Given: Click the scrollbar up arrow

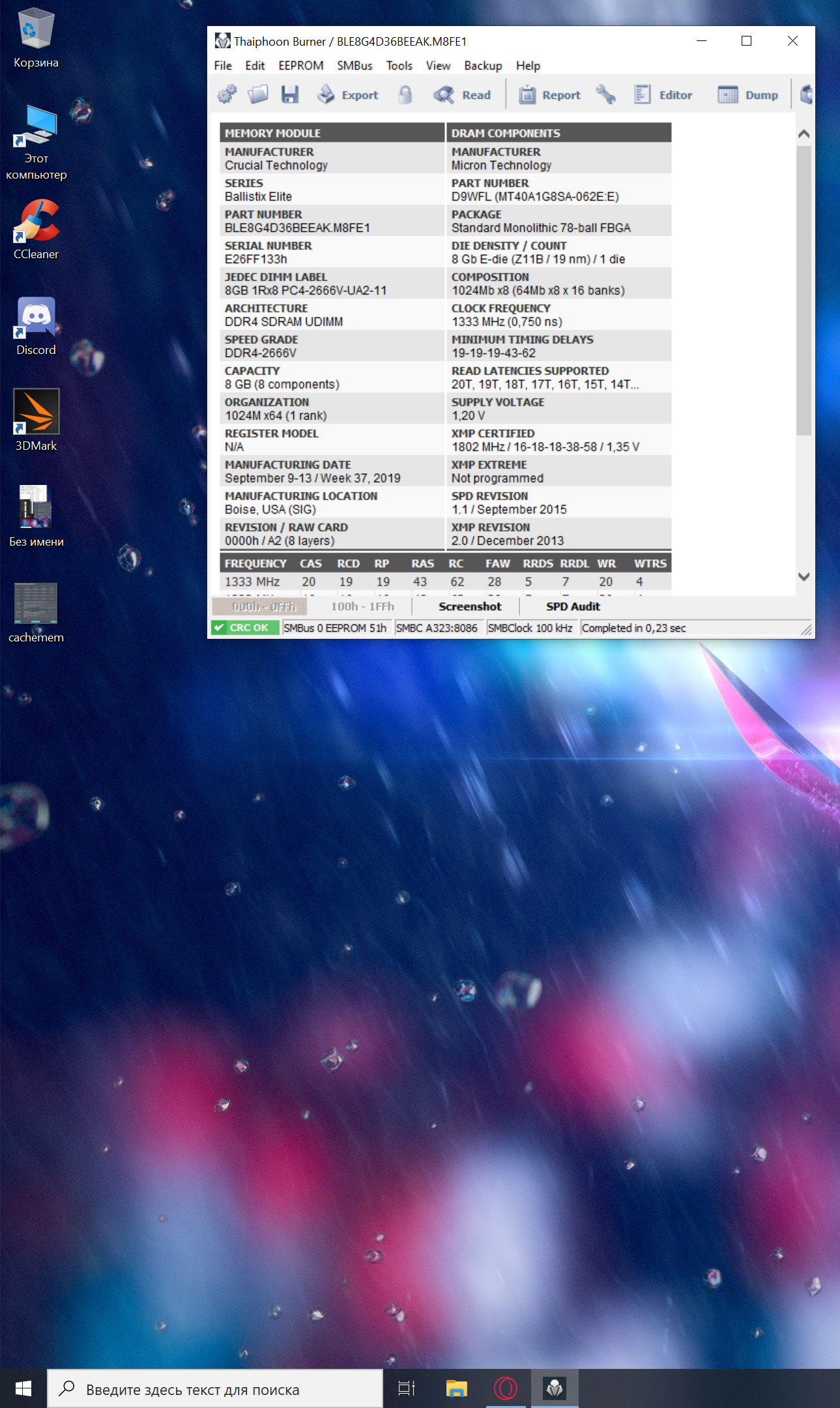Looking at the screenshot, I should [x=804, y=134].
